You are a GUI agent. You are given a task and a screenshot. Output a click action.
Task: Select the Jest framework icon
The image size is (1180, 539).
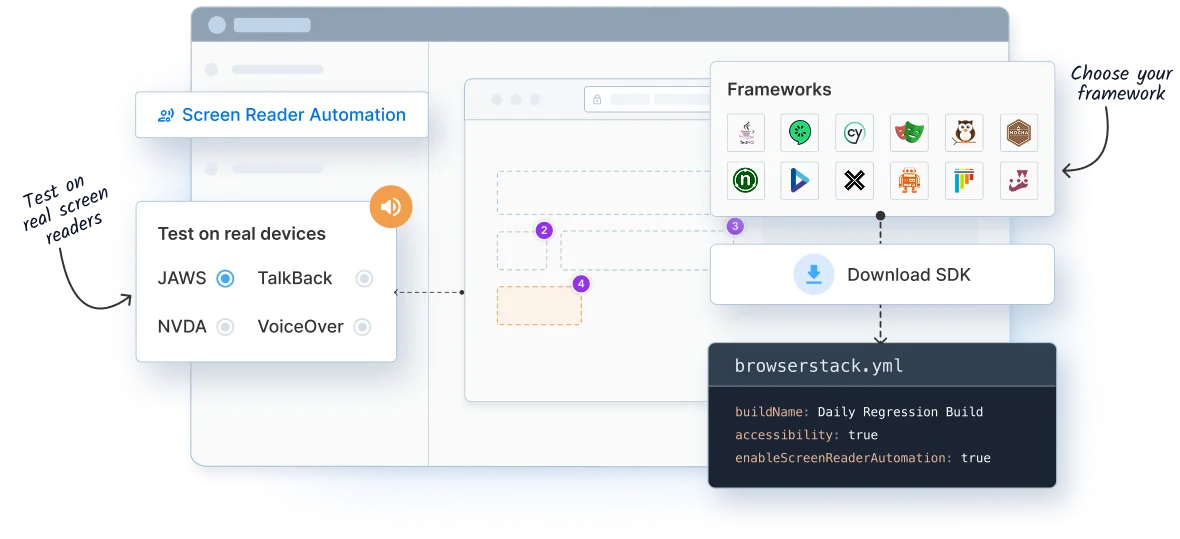pyautogui.click(x=1019, y=181)
